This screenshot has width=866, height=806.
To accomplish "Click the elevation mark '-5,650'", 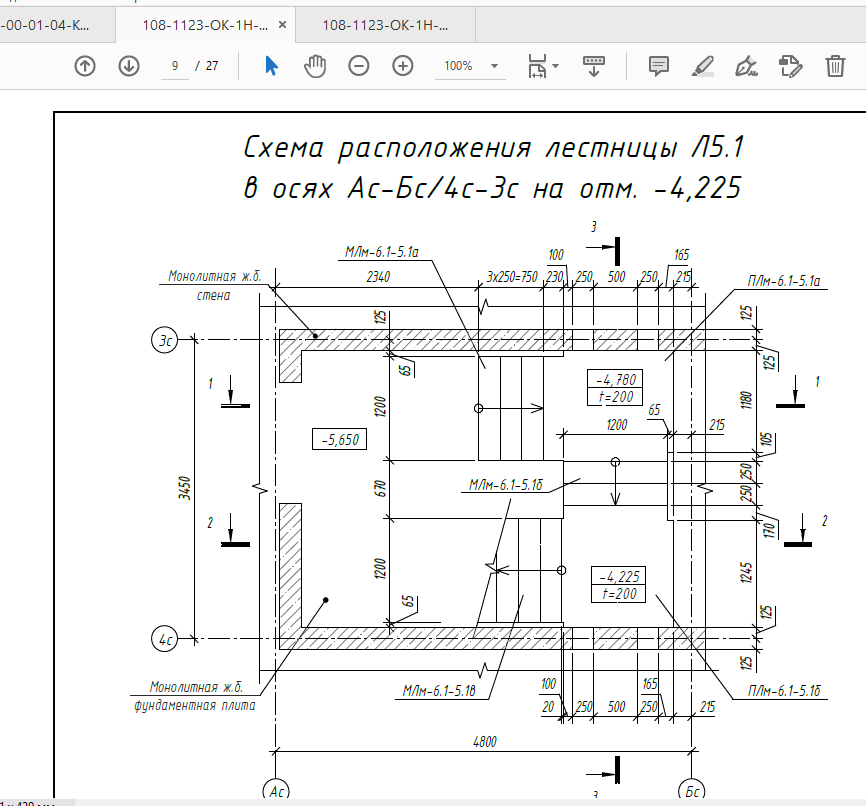I will point(340,439).
